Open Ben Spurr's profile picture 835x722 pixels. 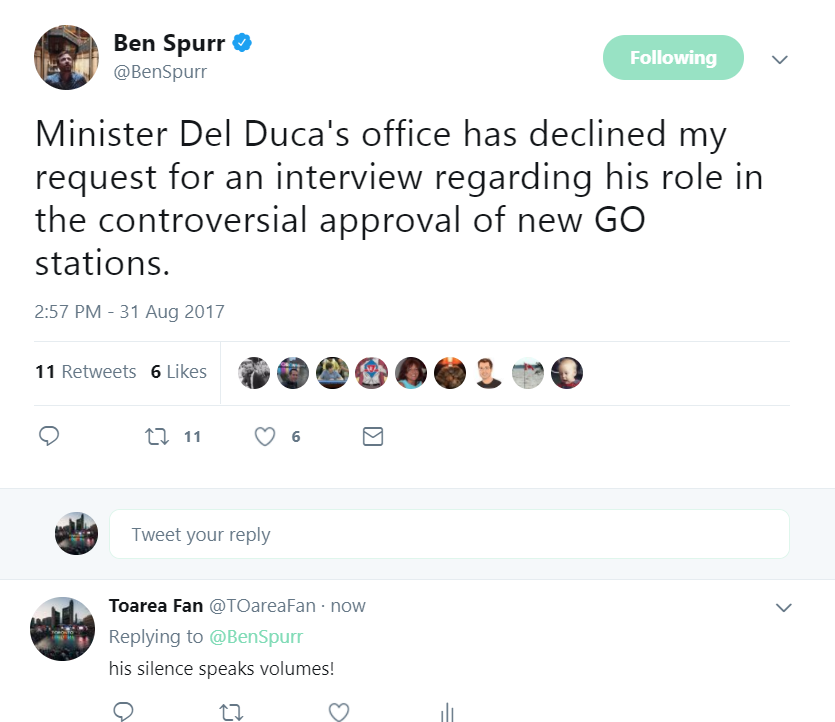pyautogui.click(x=66, y=56)
